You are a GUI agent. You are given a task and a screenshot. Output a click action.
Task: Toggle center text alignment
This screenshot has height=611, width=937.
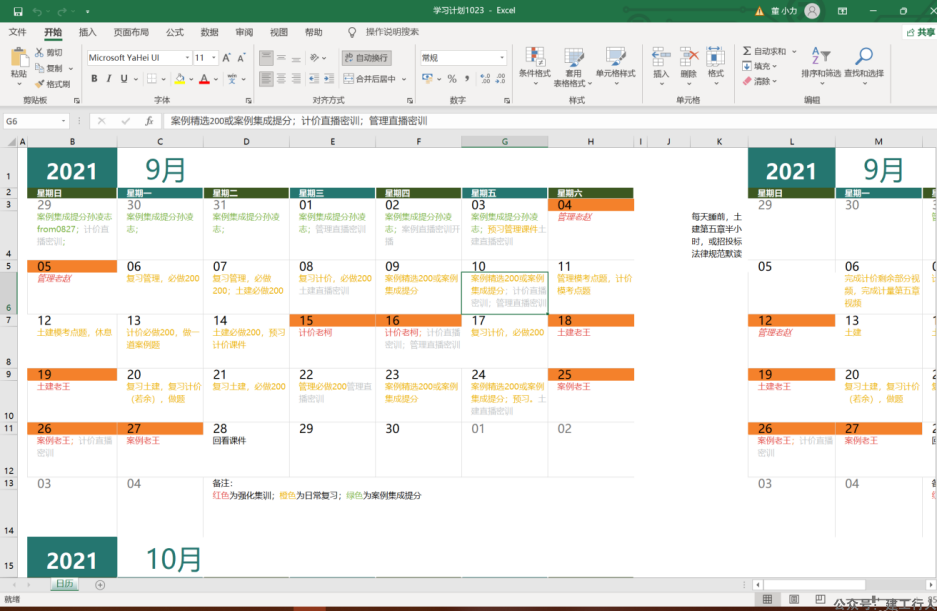(281, 79)
